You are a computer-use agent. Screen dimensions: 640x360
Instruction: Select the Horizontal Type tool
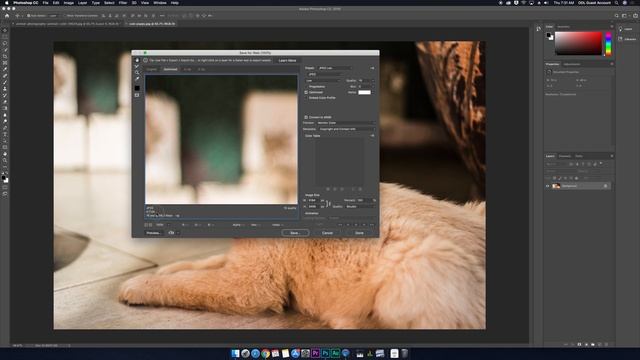[5, 134]
